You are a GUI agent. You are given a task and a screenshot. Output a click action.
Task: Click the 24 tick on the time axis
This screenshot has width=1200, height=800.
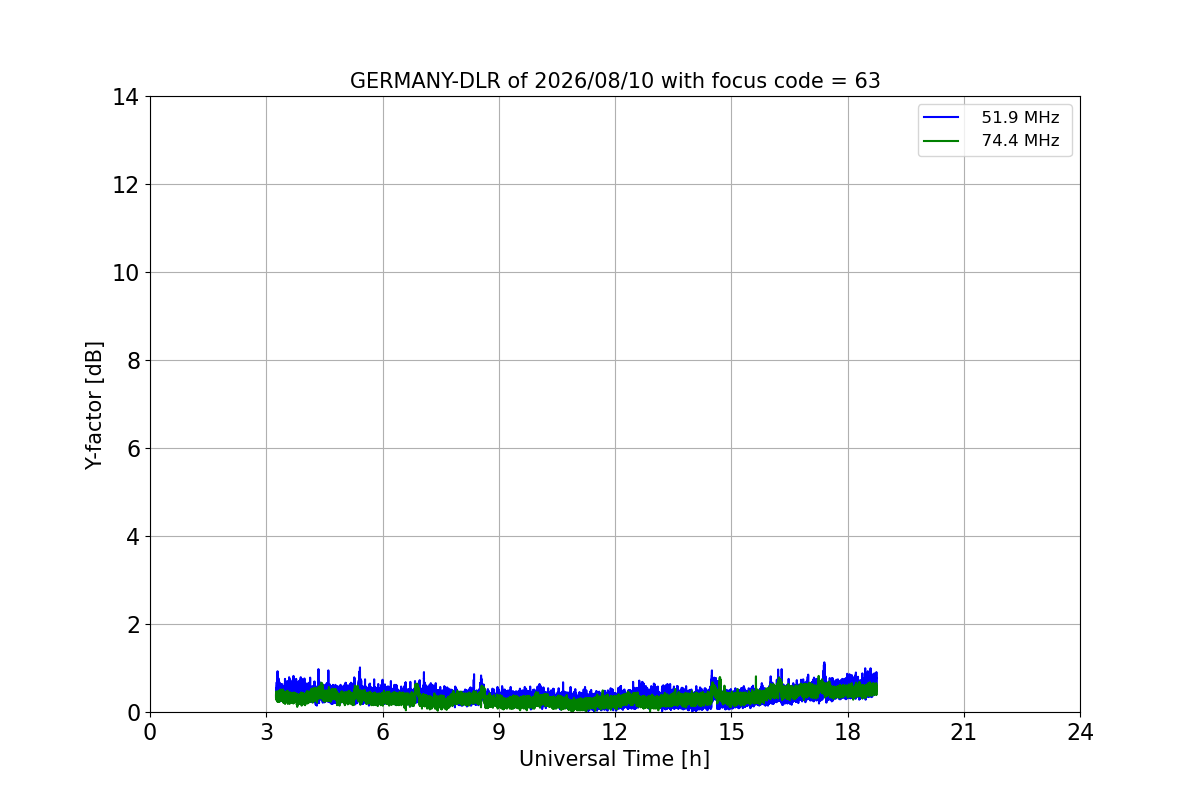[x=1080, y=732]
